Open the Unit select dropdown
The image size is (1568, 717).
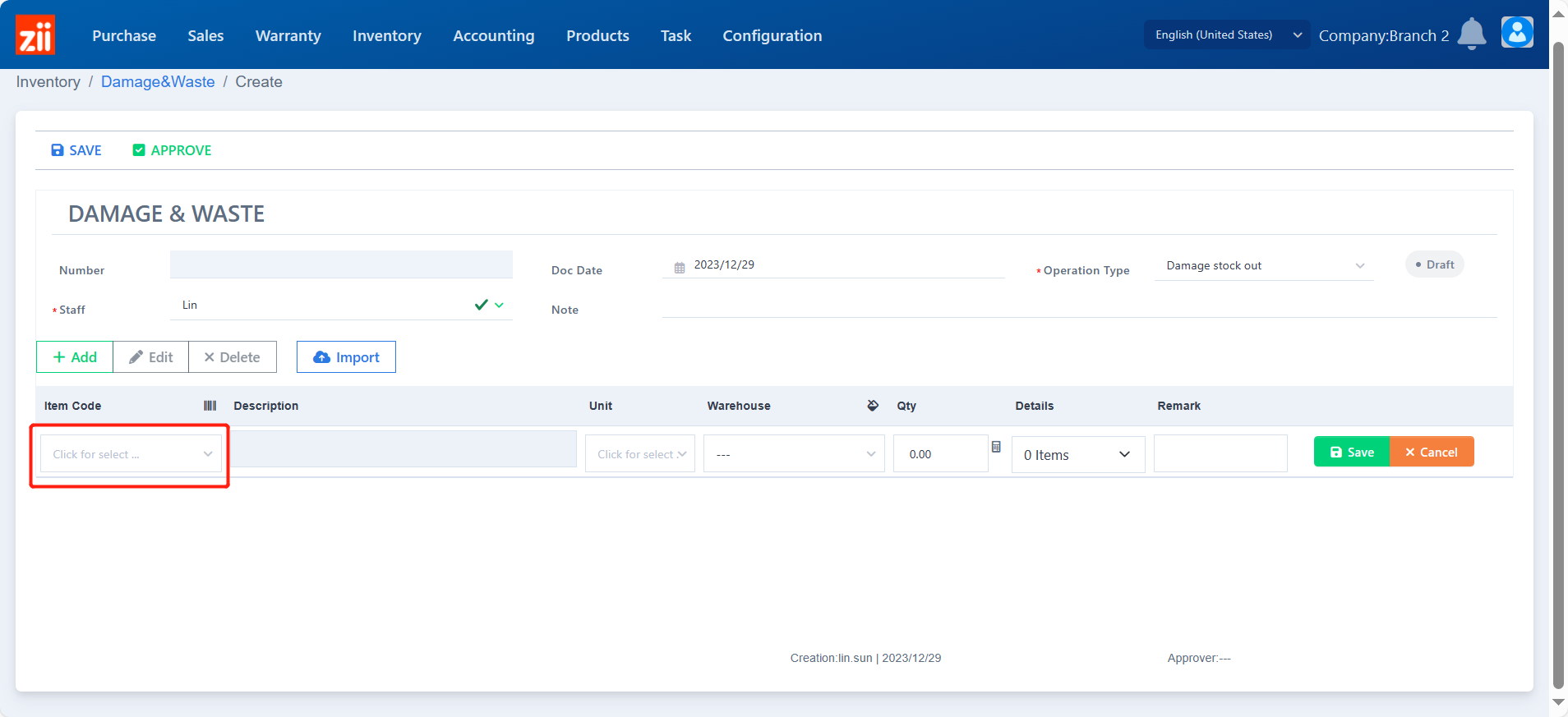(640, 453)
